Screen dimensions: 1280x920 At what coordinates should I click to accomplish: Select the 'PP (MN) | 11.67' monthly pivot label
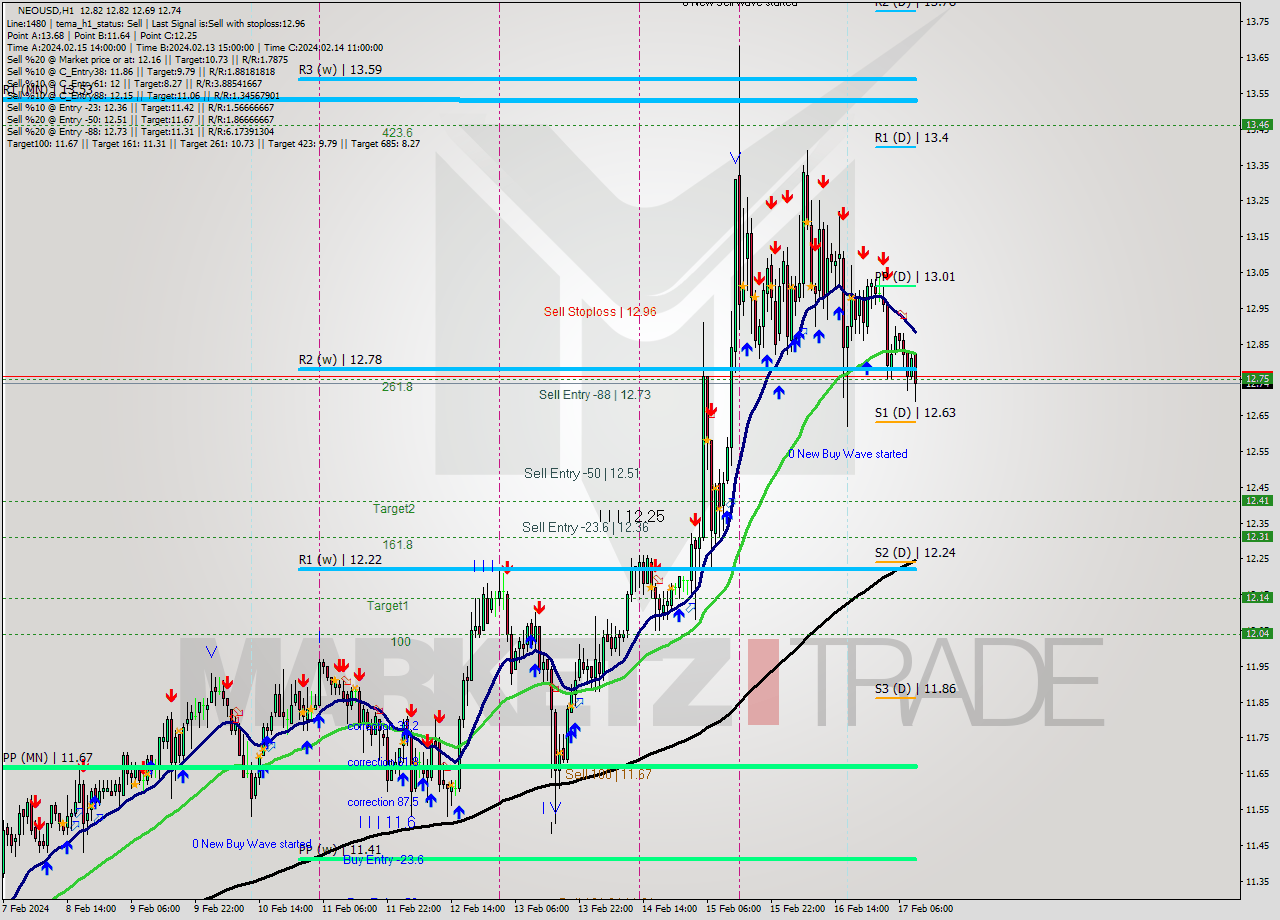[x=48, y=758]
